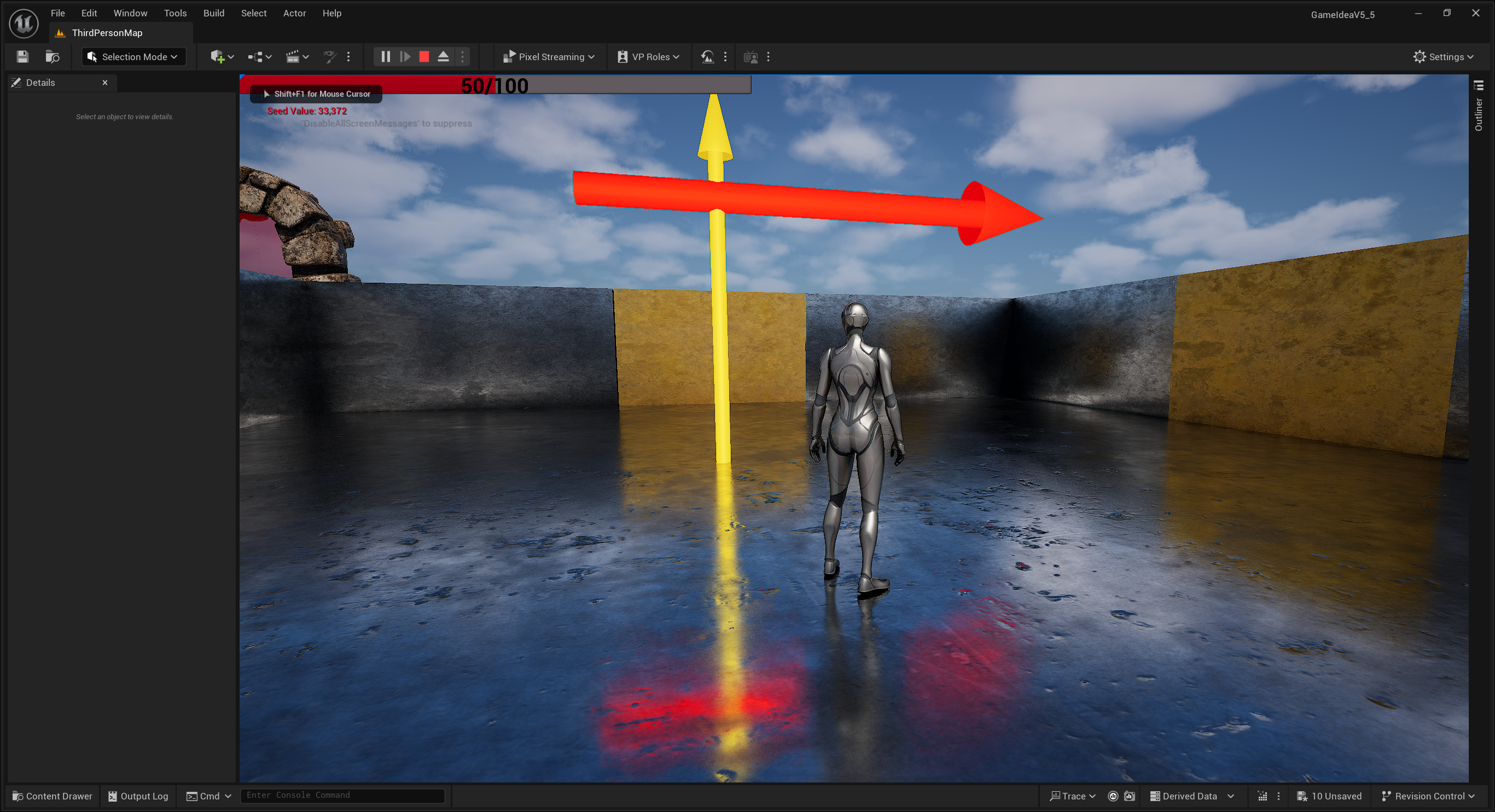The width and height of the screenshot is (1495, 812).
Task: Click the Browse content icon
Action: pos(52,57)
